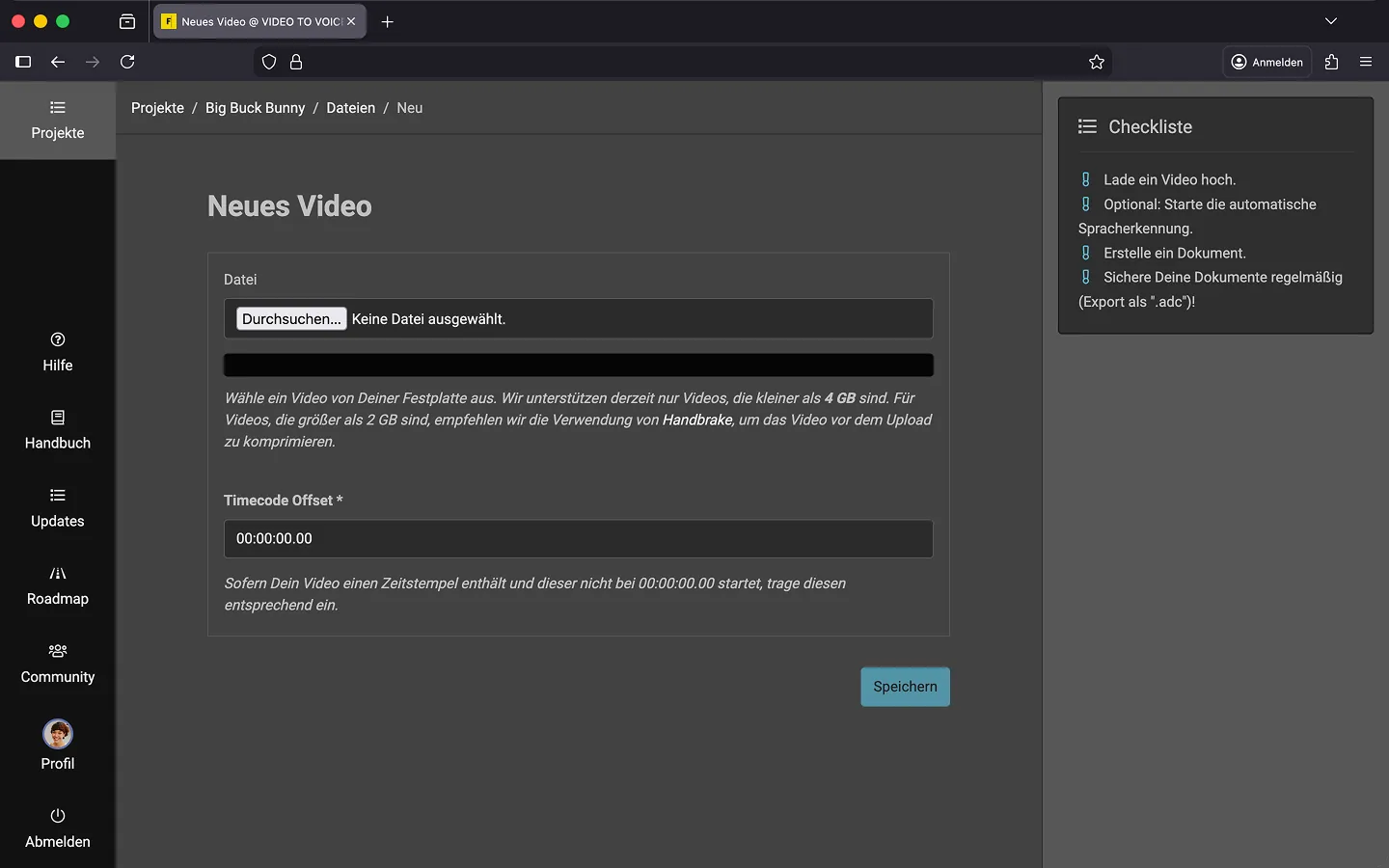The width and height of the screenshot is (1389, 868).
Task: Click the Durchsuchen file button
Action: point(291,319)
